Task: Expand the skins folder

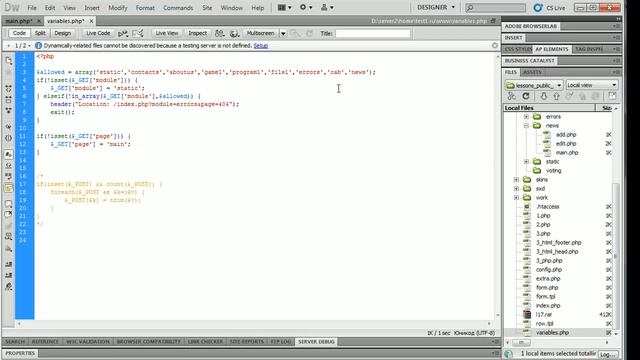Action: coord(516,180)
